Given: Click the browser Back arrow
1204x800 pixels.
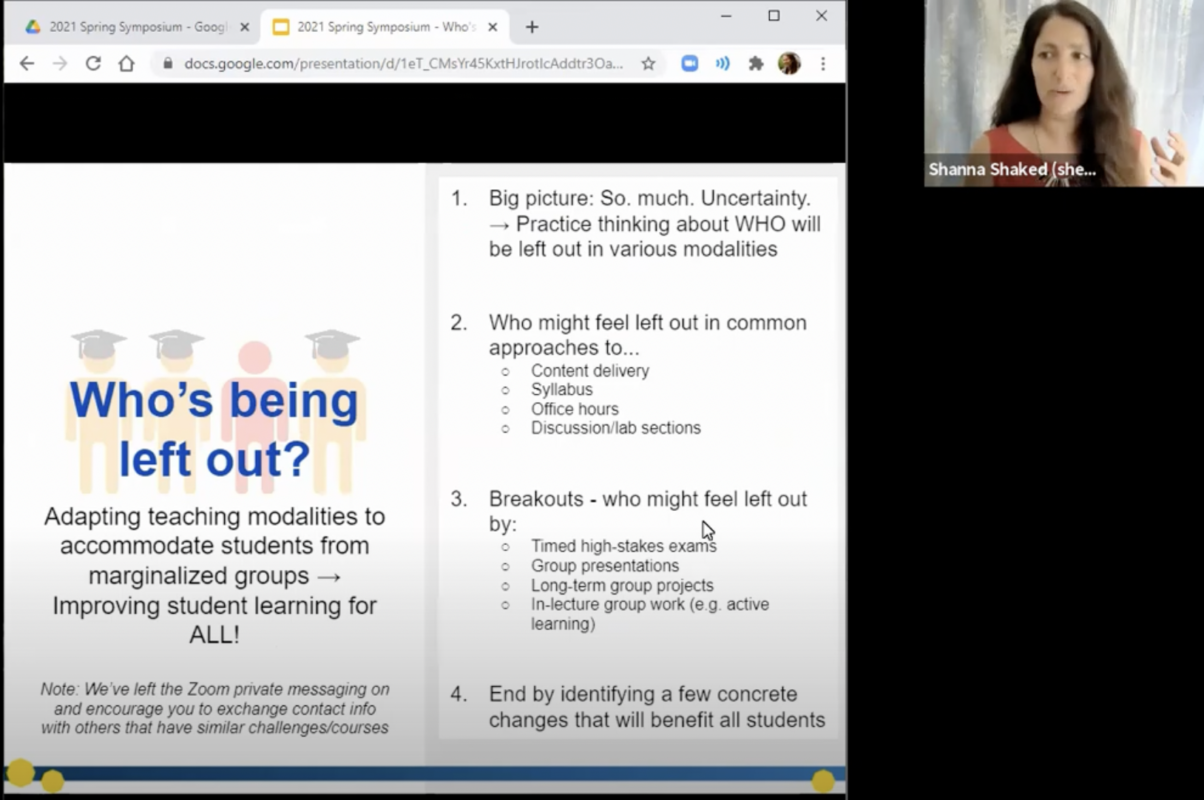Looking at the screenshot, I should (27, 64).
